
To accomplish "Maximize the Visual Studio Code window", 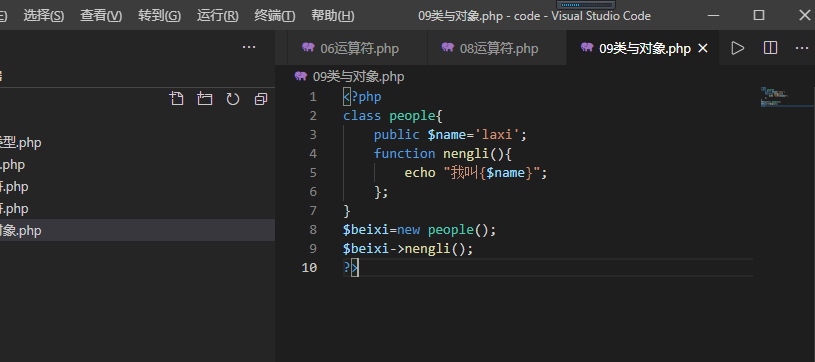I will click(759, 15).
